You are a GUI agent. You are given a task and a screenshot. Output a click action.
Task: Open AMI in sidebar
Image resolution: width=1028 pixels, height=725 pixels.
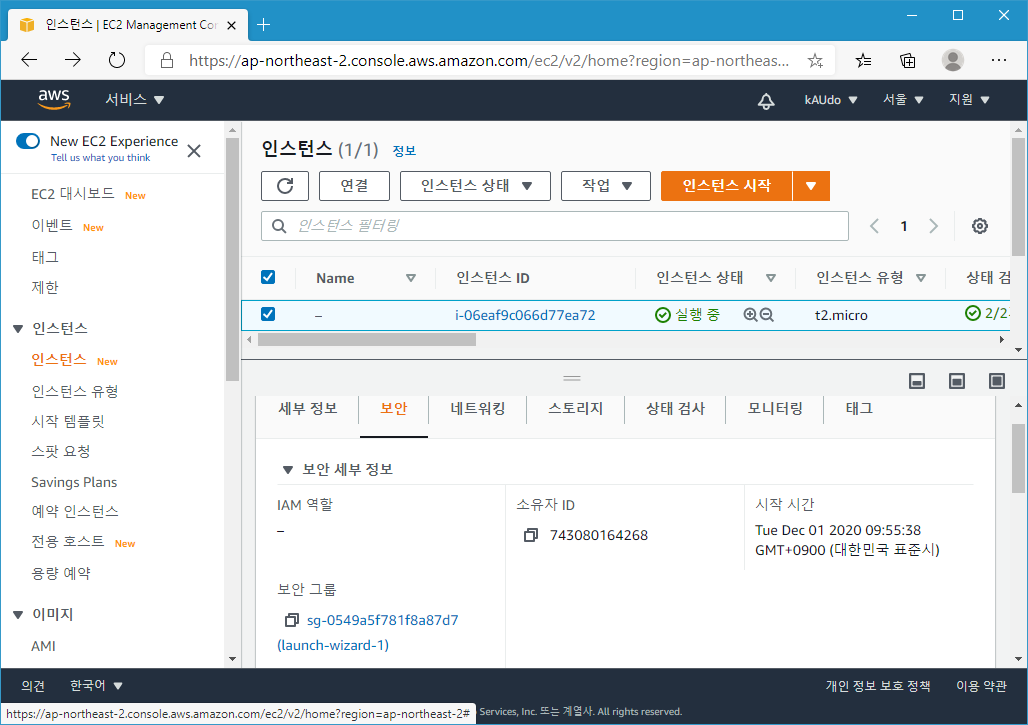43,646
